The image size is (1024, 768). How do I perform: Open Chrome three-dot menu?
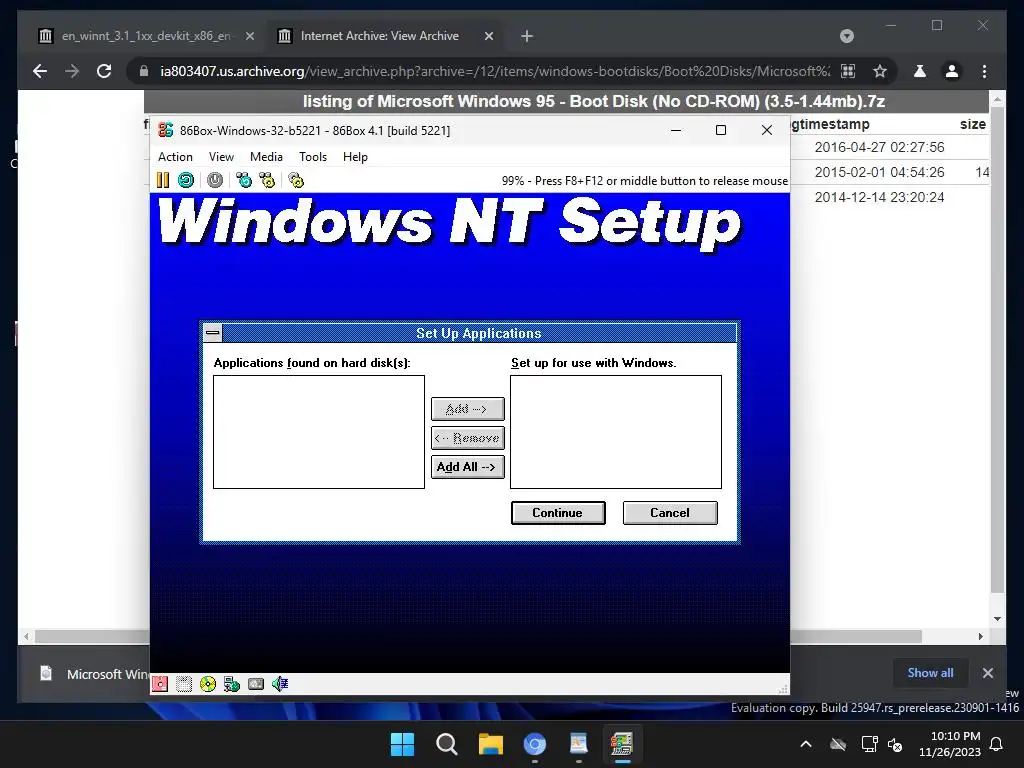pos(984,71)
